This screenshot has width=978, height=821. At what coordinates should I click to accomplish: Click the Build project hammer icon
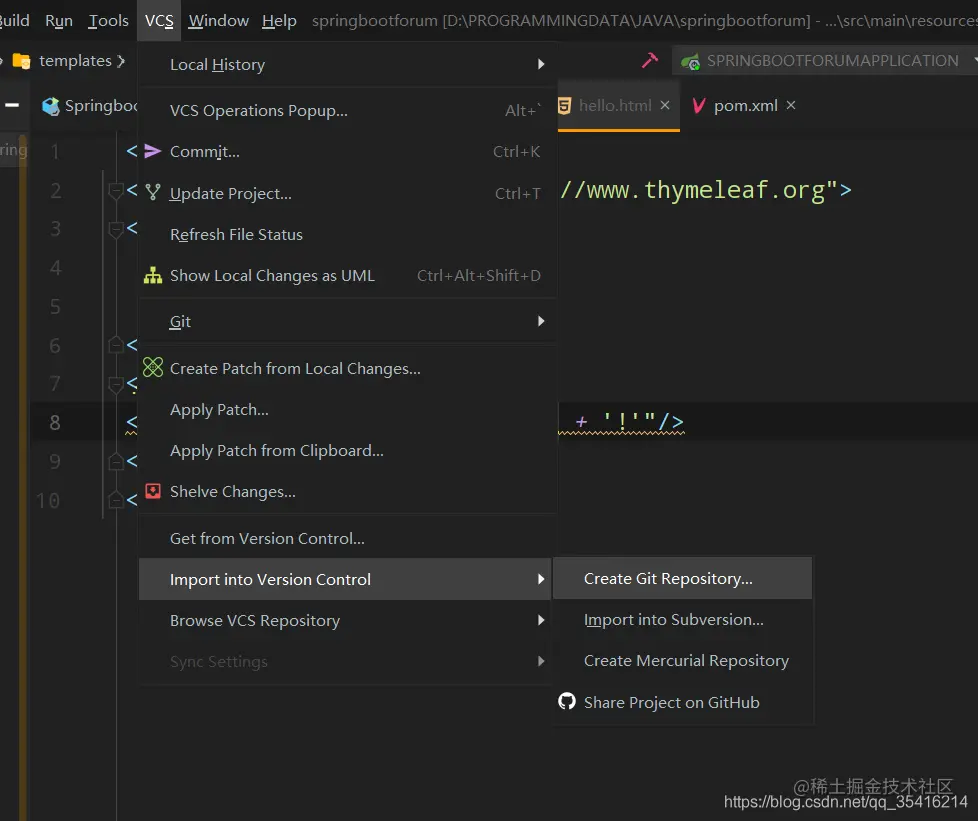[x=650, y=61]
